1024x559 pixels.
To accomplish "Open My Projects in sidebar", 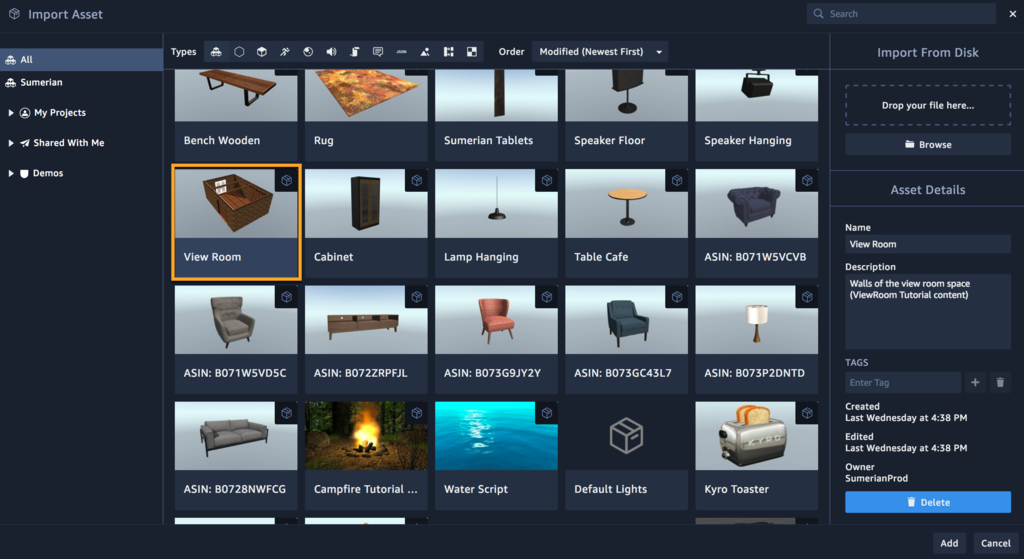I will click(59, 113).
